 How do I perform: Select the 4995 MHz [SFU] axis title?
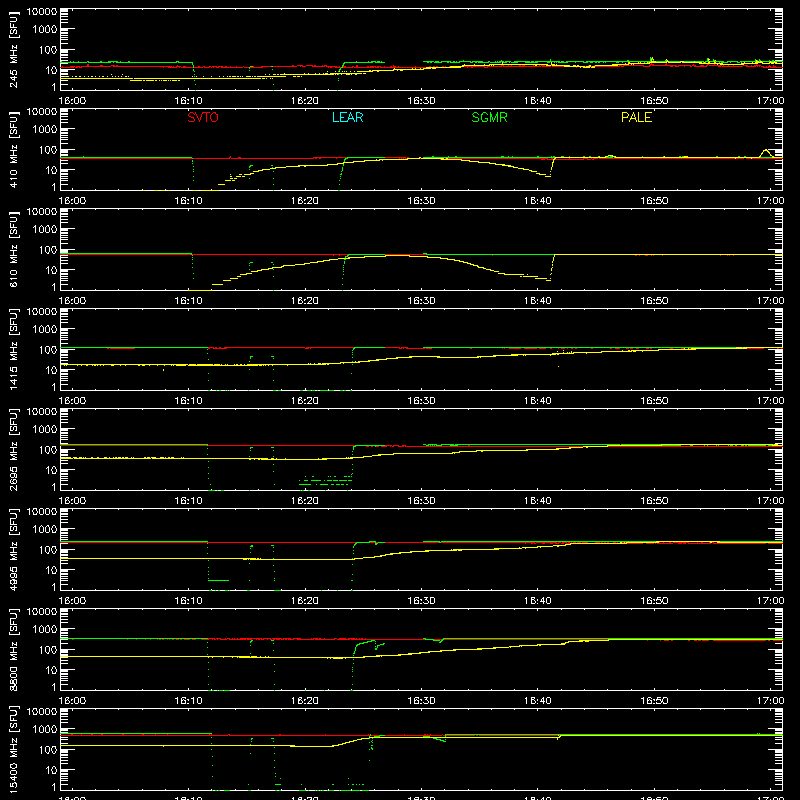14,549
